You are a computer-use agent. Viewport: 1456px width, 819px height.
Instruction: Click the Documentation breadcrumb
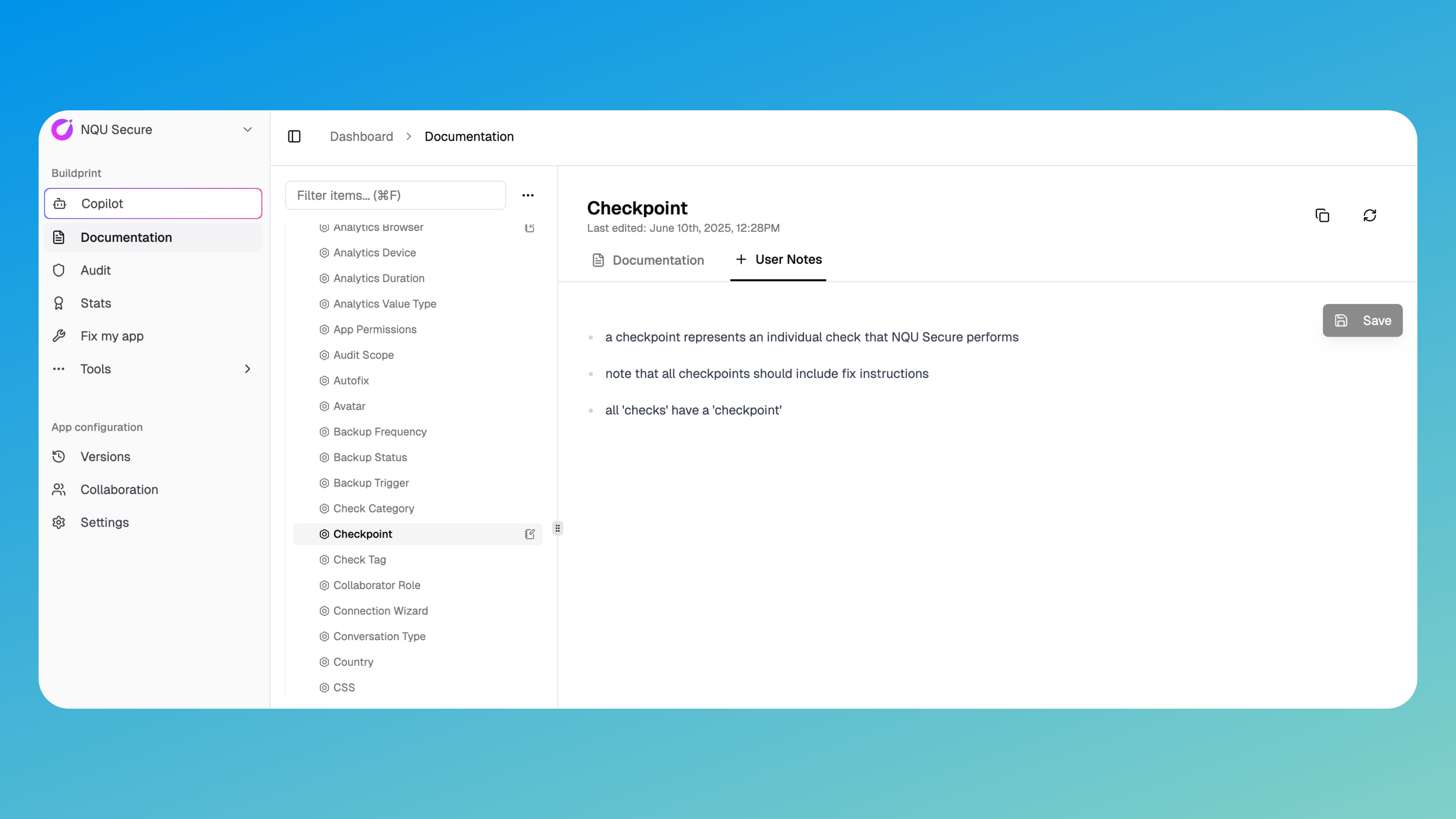(469, 136)
